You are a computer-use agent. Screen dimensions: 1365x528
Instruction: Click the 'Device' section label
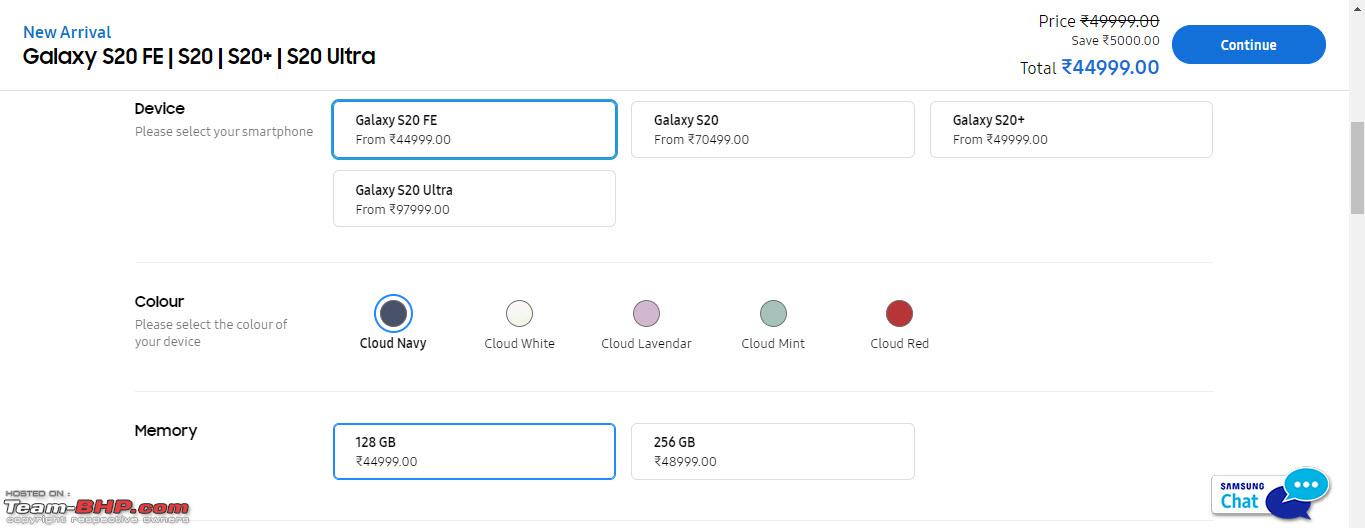(160, 108)
